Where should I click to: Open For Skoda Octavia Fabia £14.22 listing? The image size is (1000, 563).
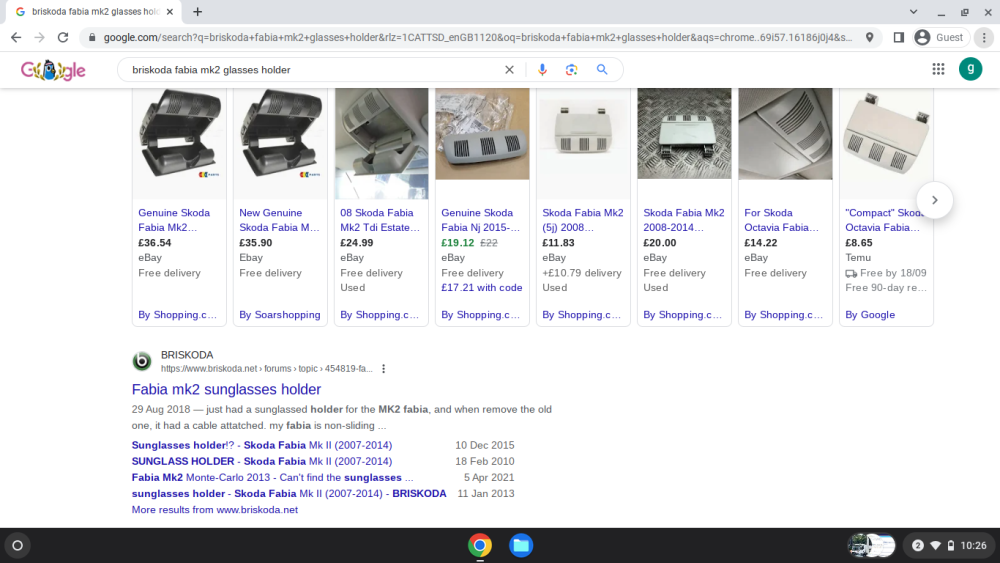[781, 220]
